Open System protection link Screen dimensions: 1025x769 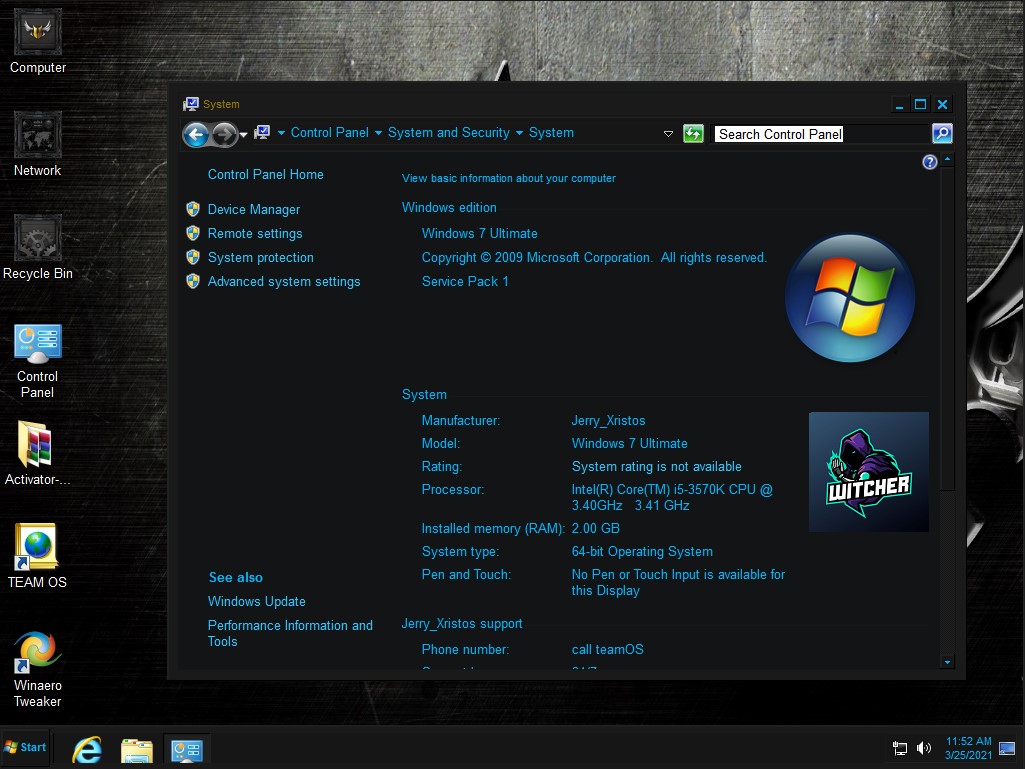[260, 258]
